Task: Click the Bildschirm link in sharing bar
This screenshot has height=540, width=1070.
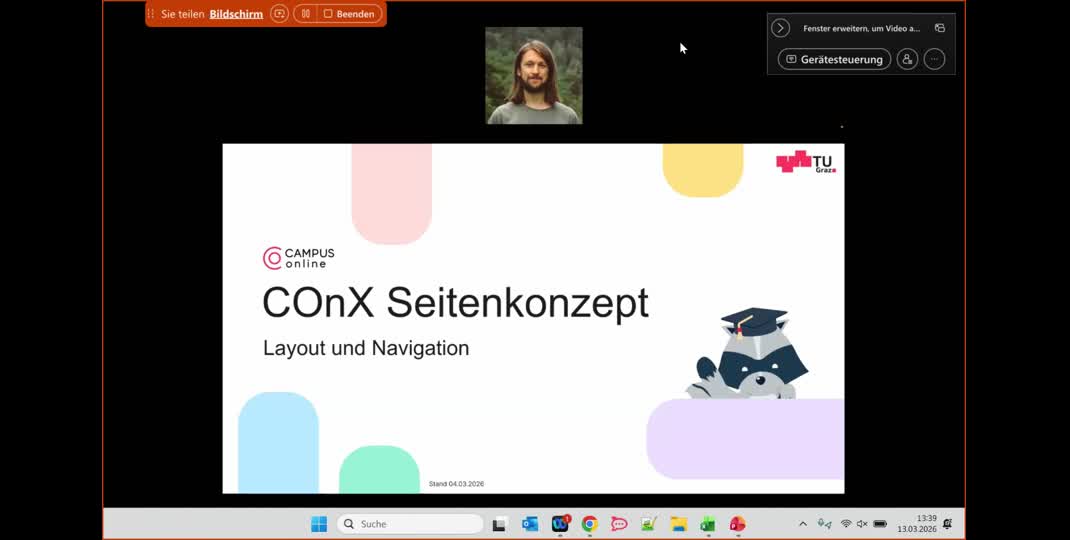Action: (x=236, y=14)
